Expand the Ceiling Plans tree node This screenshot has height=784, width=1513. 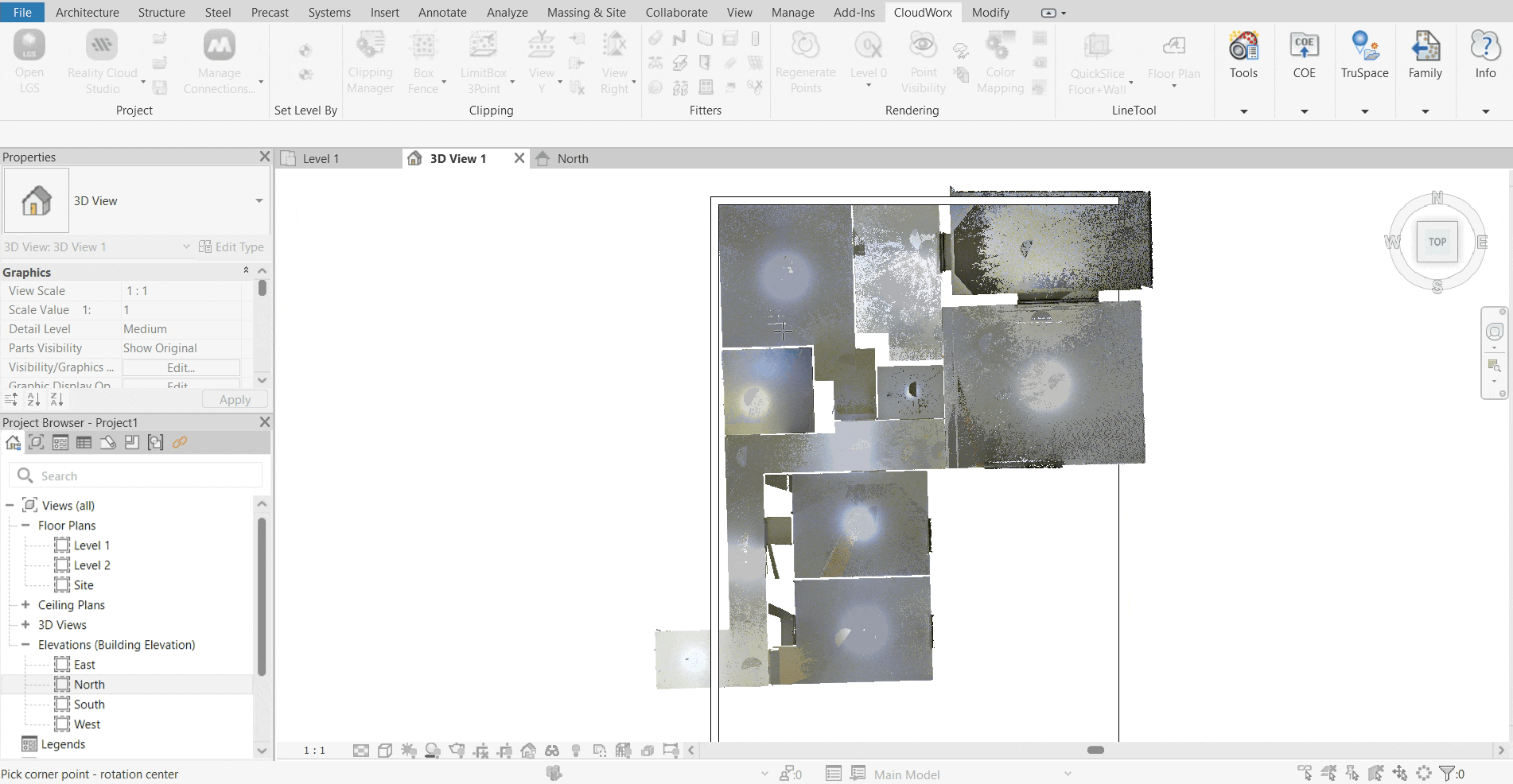click(x=26, y=604)
